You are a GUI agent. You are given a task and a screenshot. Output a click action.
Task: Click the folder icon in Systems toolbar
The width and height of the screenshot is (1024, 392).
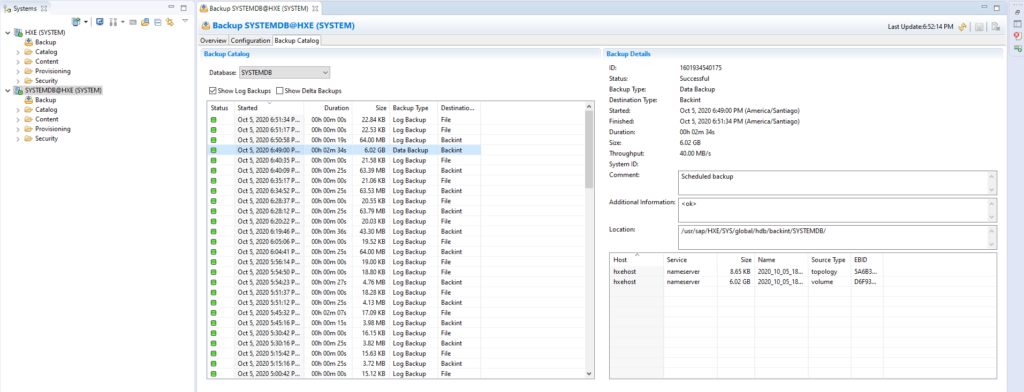point(145,22)
